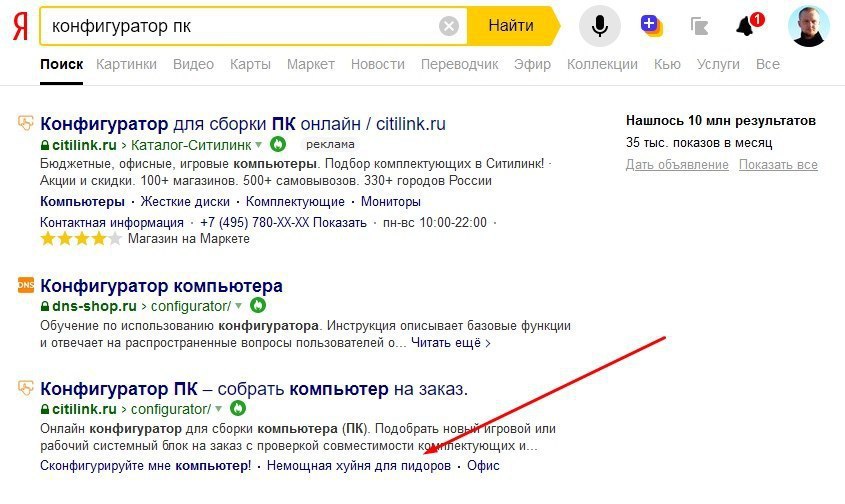This screenshot has height=504, width=845.
Task: Switch to the Коллекции tab
Action: pos(602,64)
